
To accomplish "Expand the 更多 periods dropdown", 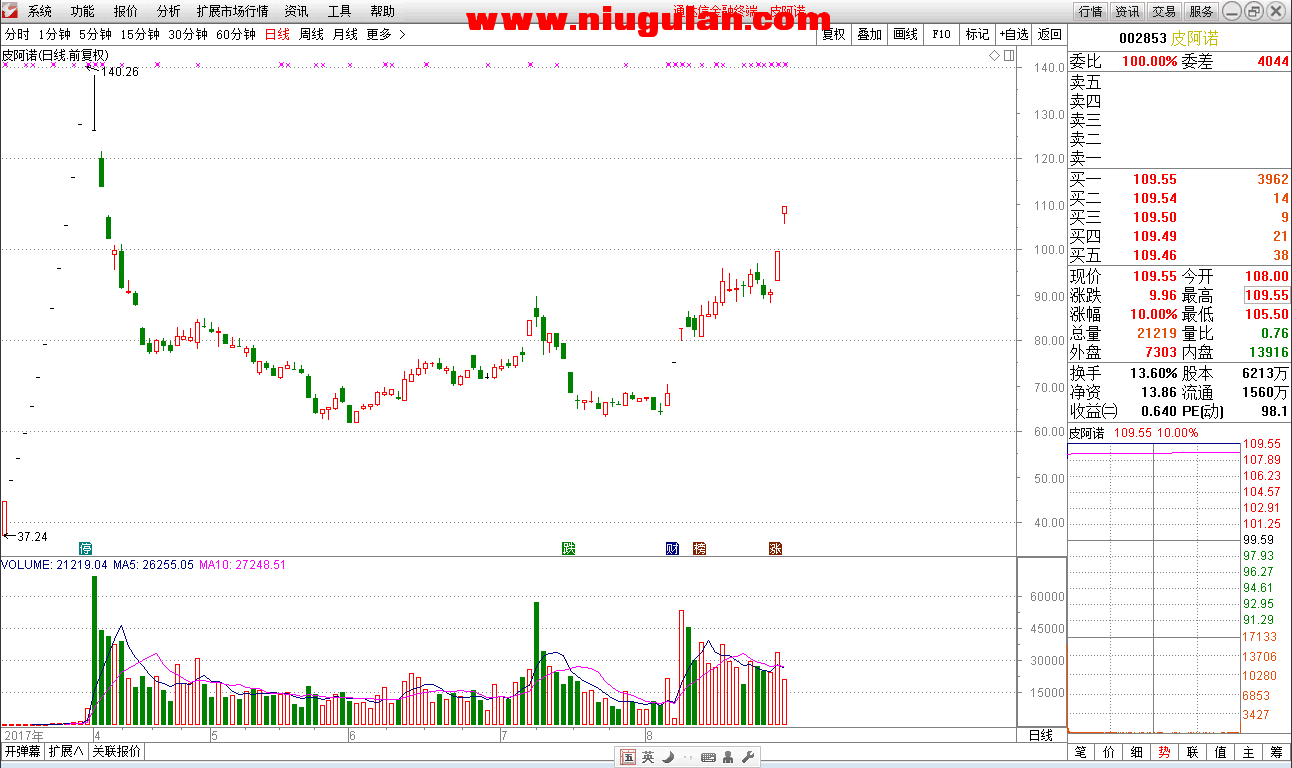I will [386, 34].
